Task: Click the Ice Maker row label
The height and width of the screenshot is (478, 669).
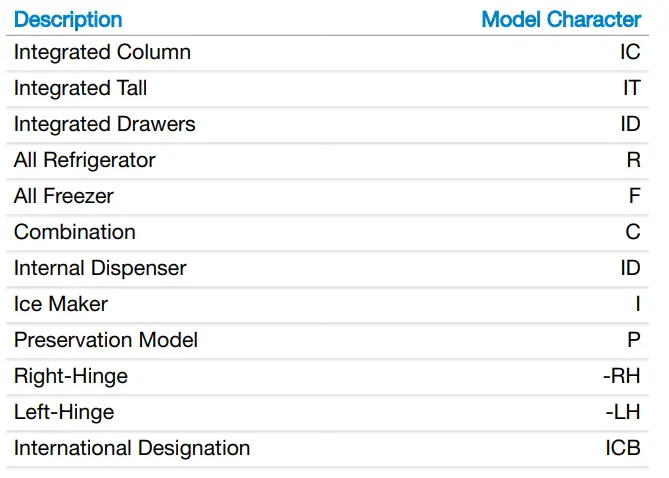Action: [x=60, y=304]
